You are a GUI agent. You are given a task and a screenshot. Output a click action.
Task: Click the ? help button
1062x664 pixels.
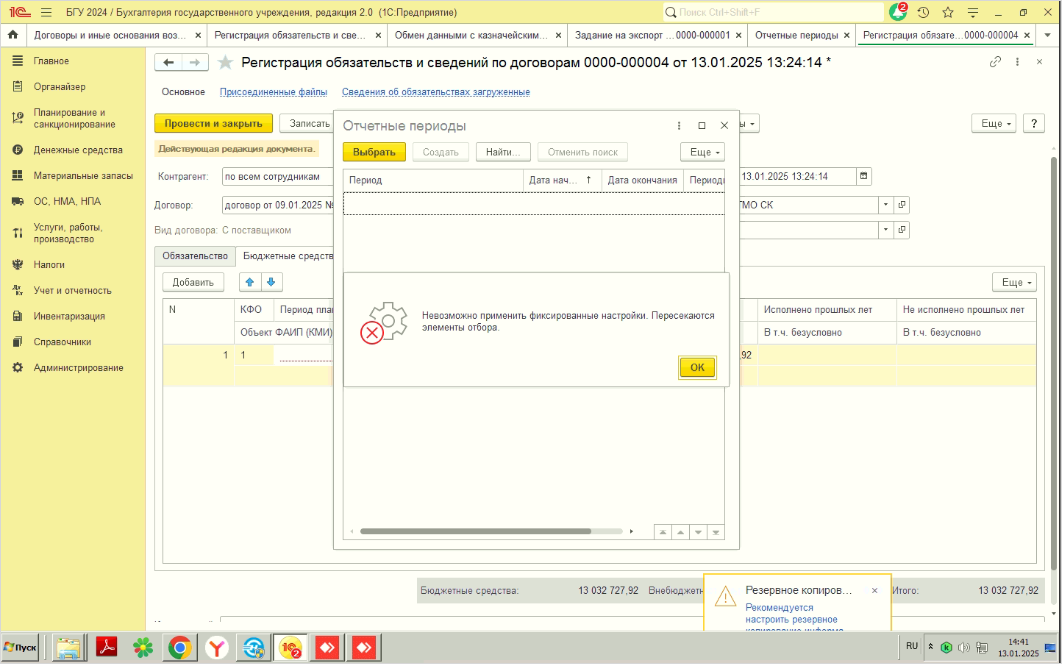1034,123
